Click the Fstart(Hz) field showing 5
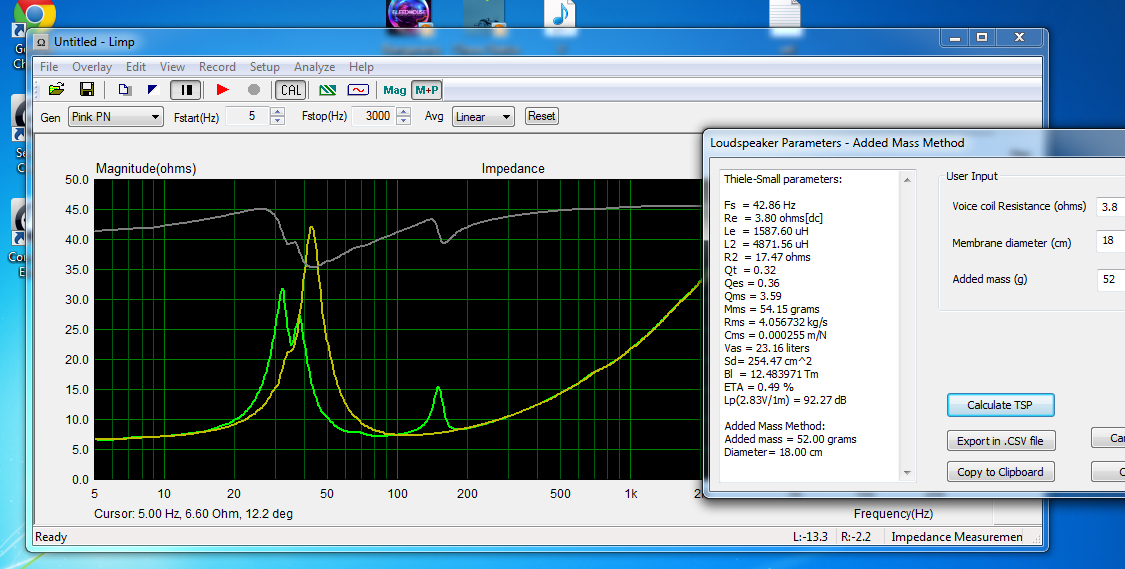1125x569 pixels. 248,116
